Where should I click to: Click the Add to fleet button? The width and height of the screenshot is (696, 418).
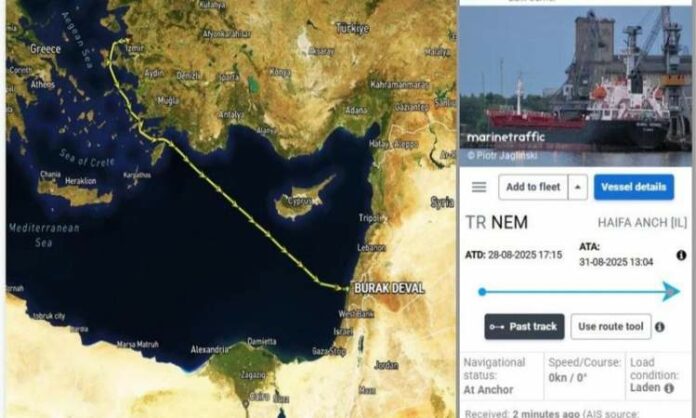tap(533, 187)
